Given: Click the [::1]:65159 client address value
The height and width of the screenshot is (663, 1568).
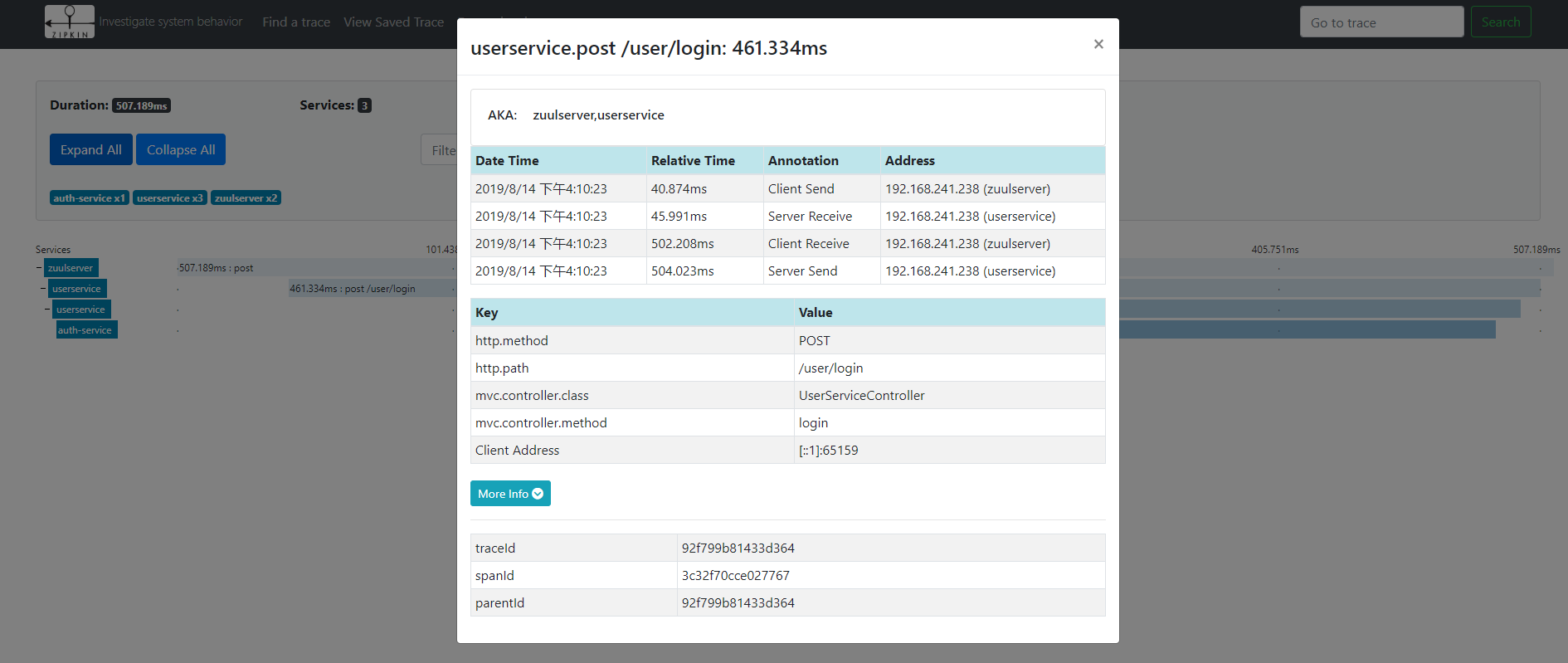Looking at the screenshot, I should point(950,451).
